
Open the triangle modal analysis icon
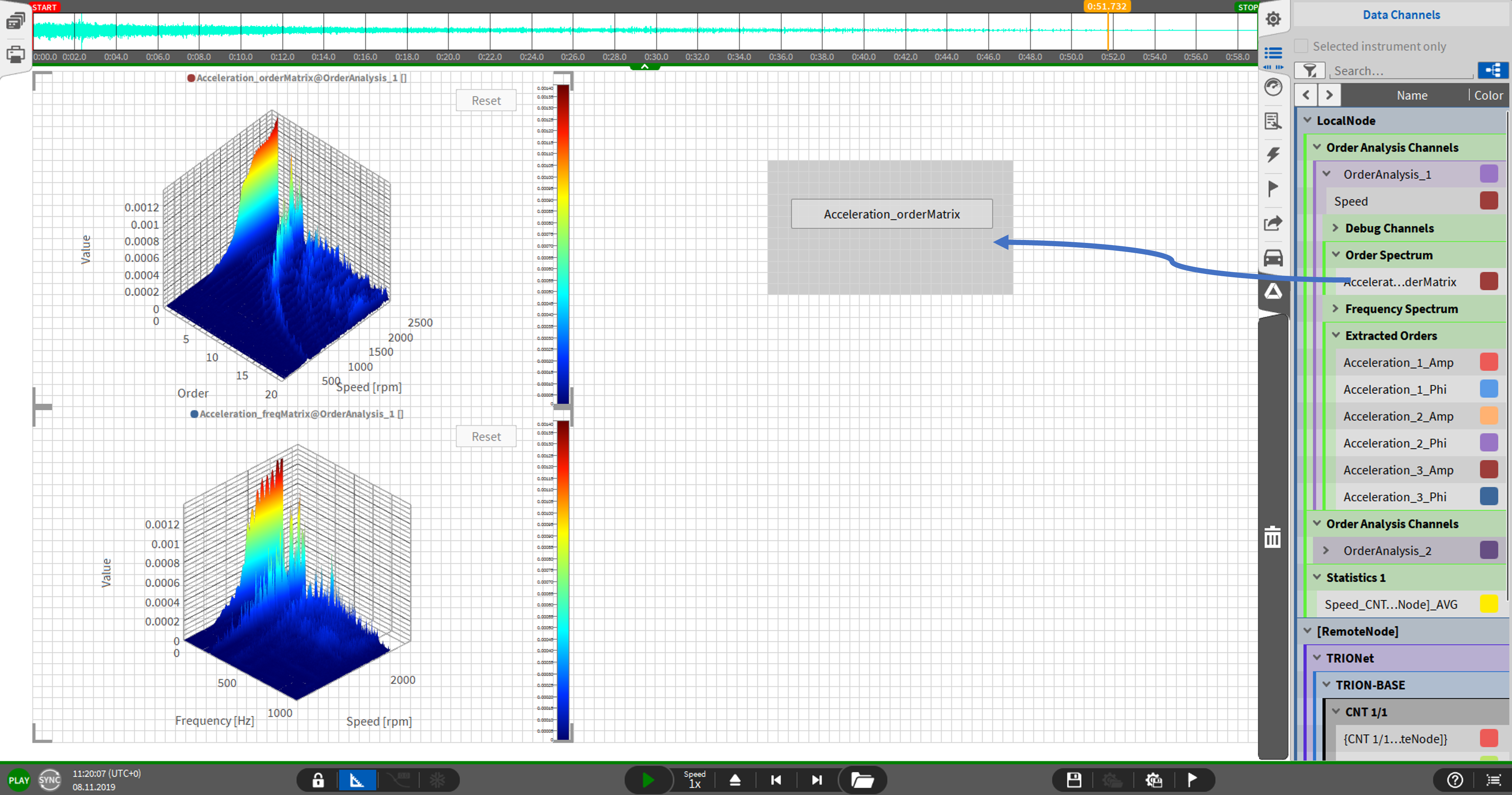(1272, 291)
